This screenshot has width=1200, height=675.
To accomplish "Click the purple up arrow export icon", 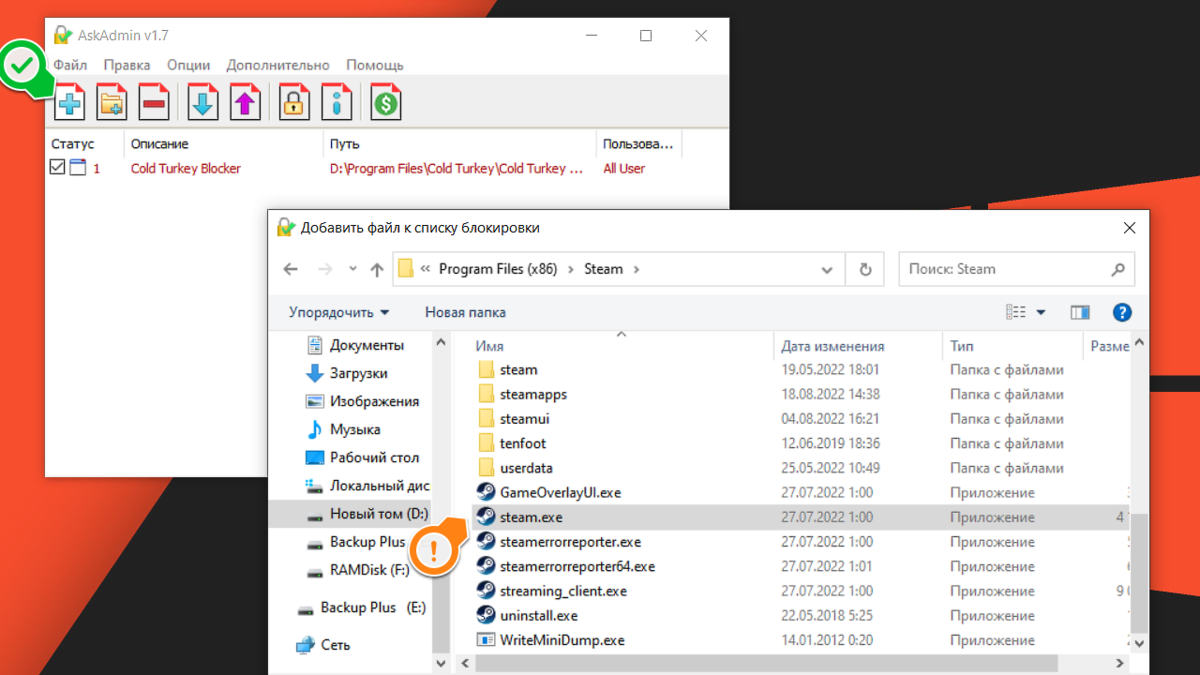I will (x=245, y=102).
